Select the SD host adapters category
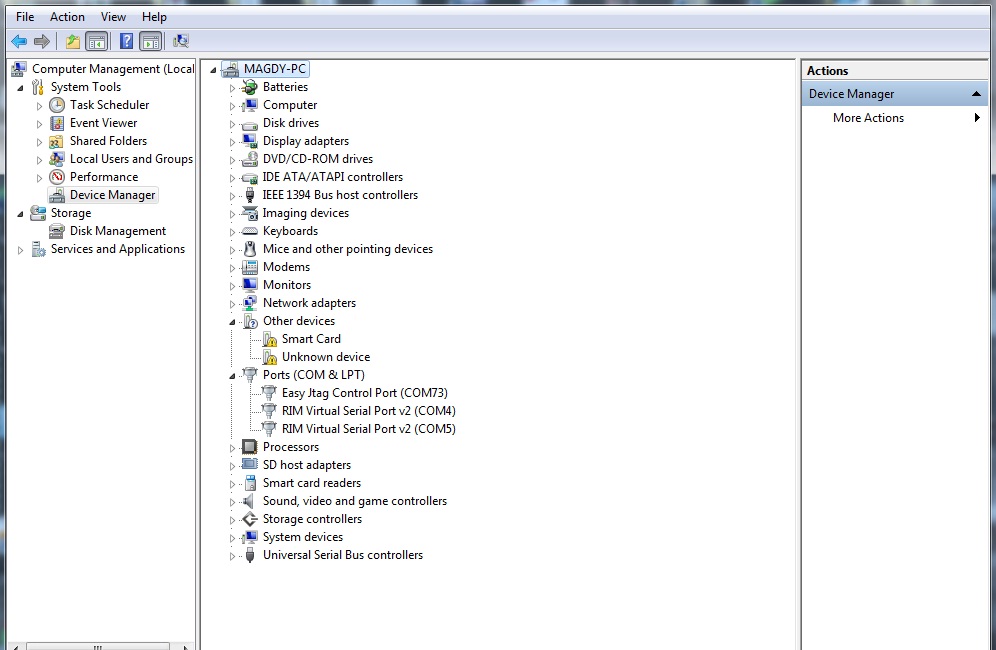This screenshot has width=996, height=650. click(x=307, y=465)
